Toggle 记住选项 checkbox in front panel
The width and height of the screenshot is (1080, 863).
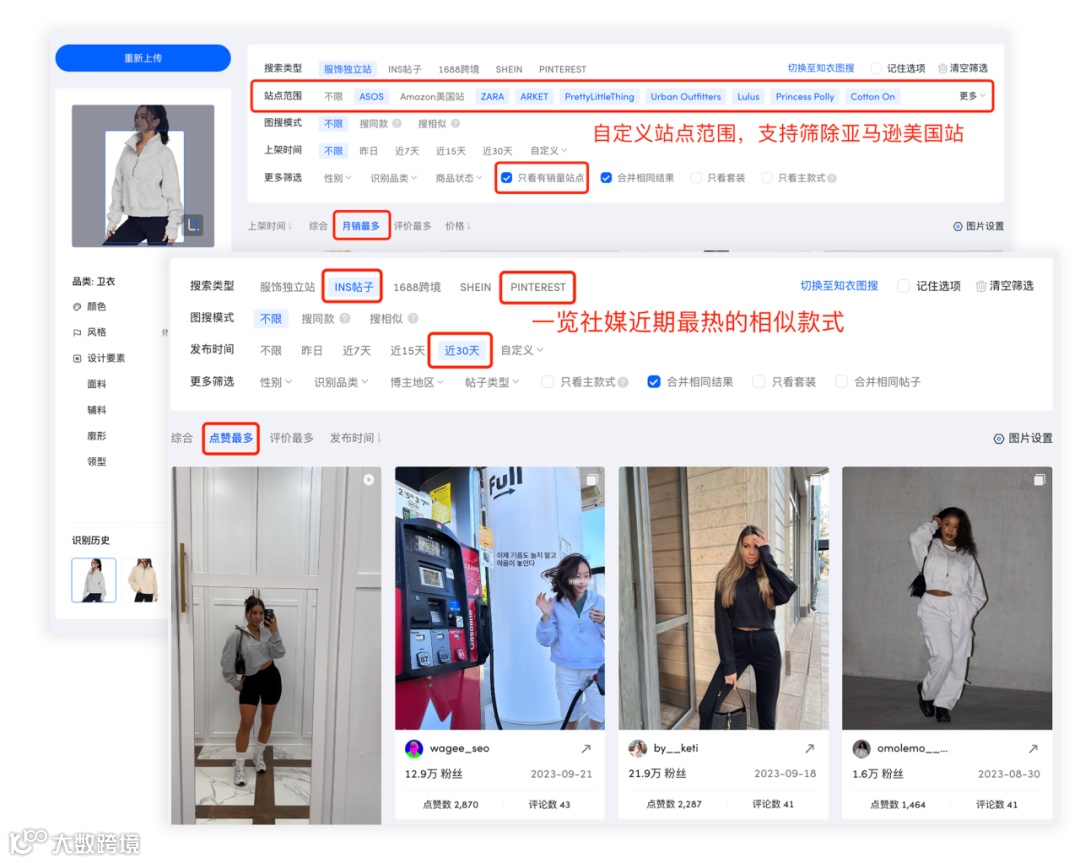point(903,286)
